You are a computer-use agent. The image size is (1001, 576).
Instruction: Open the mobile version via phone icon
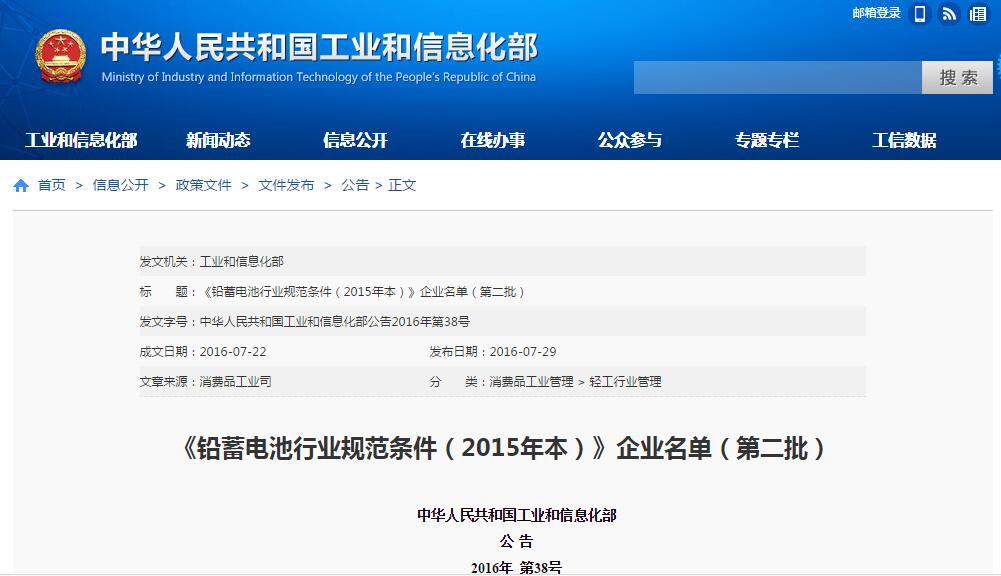(x=918, y=15)
